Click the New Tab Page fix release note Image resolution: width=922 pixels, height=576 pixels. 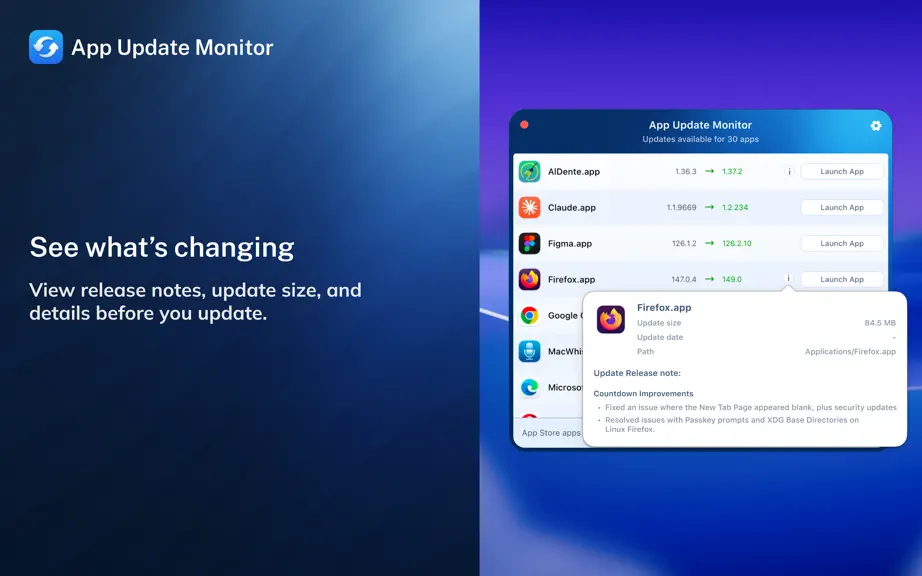pyautogui.click(x=751, y=407)
